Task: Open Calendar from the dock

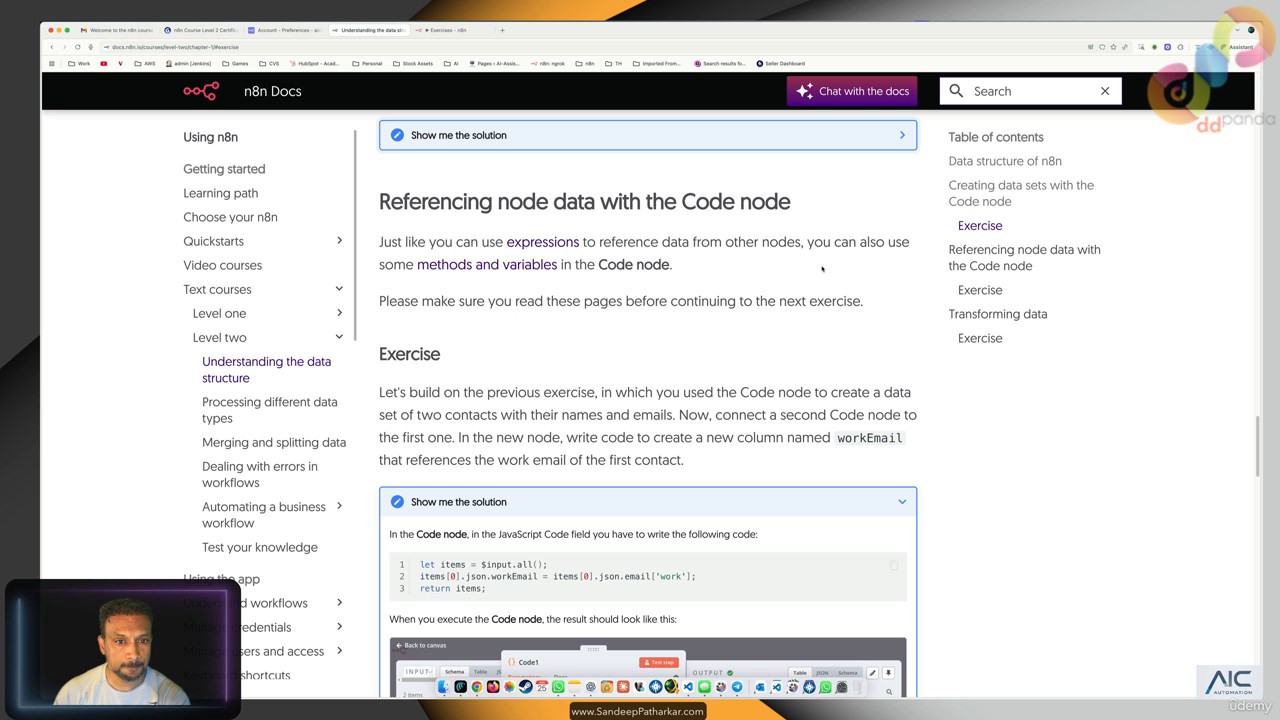Action: [x=542, y=687]
